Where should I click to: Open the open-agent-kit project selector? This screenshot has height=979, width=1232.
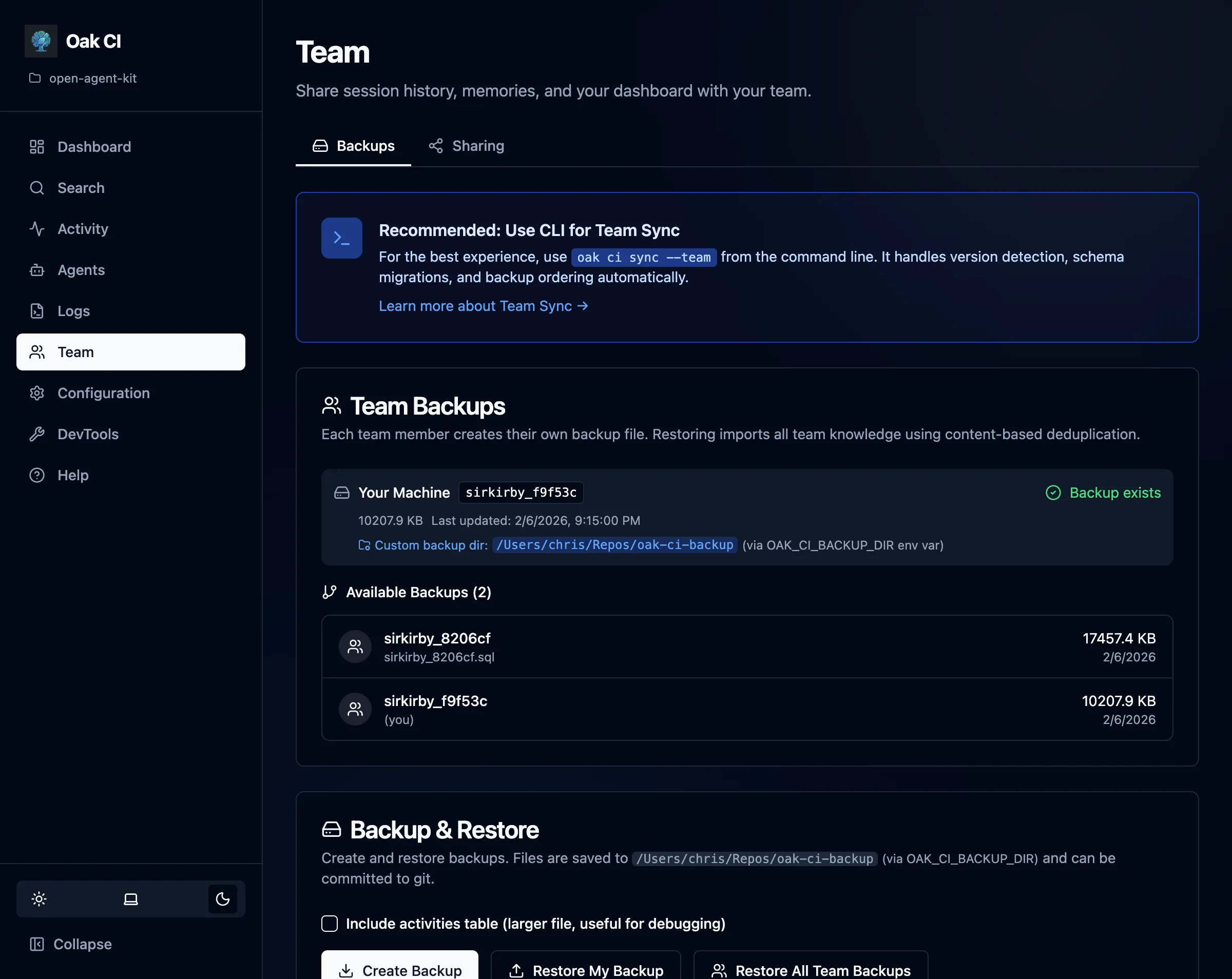click(x=93, y=79)
